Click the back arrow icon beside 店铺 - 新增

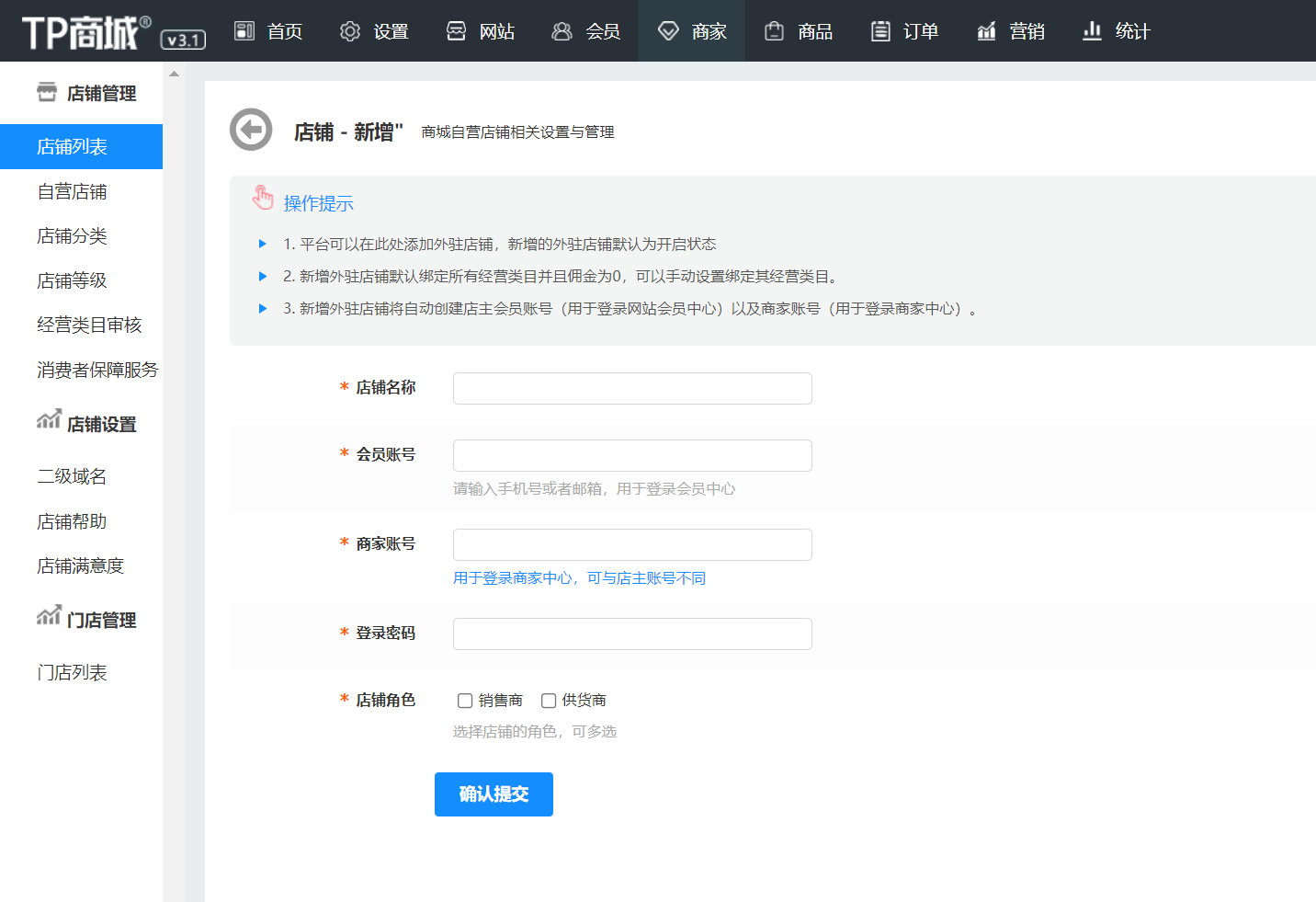[x=251, y=130]
